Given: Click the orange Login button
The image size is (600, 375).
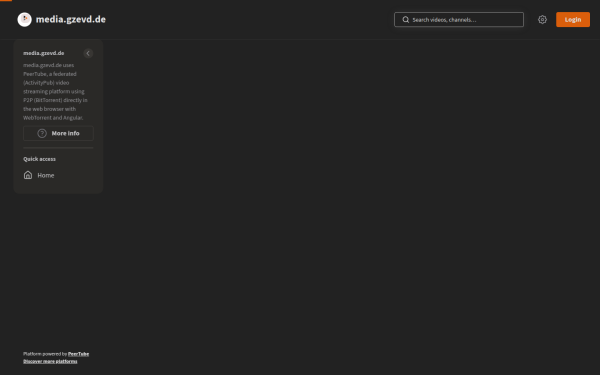Looking at the screenshot, I should pos(573,20).
